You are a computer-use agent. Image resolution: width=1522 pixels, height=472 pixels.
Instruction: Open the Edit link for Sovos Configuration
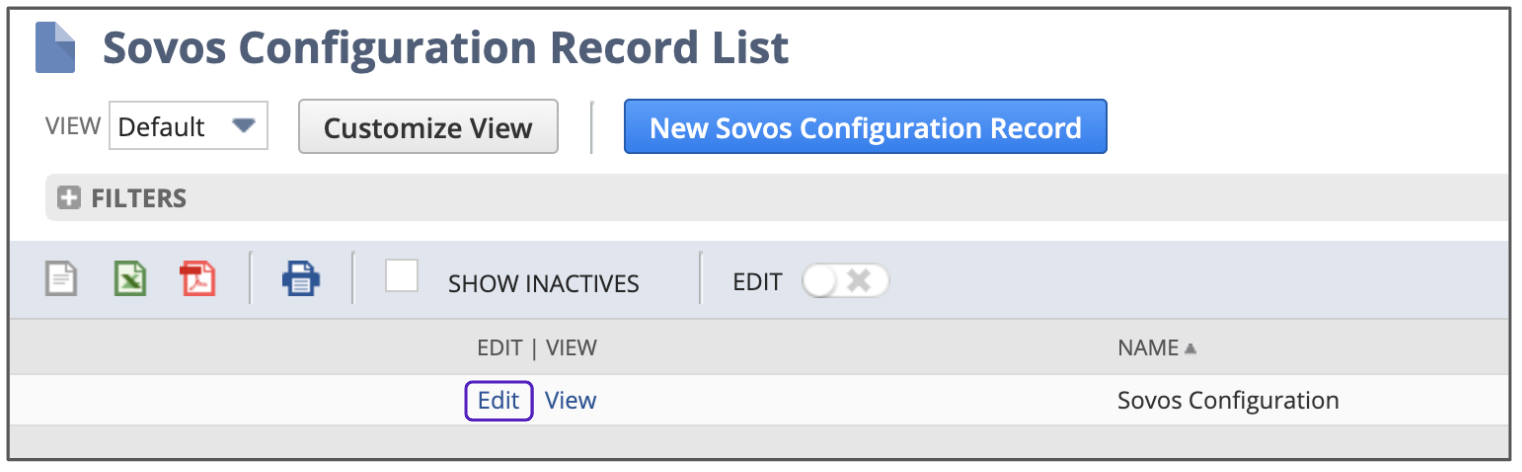click(499, 401)
